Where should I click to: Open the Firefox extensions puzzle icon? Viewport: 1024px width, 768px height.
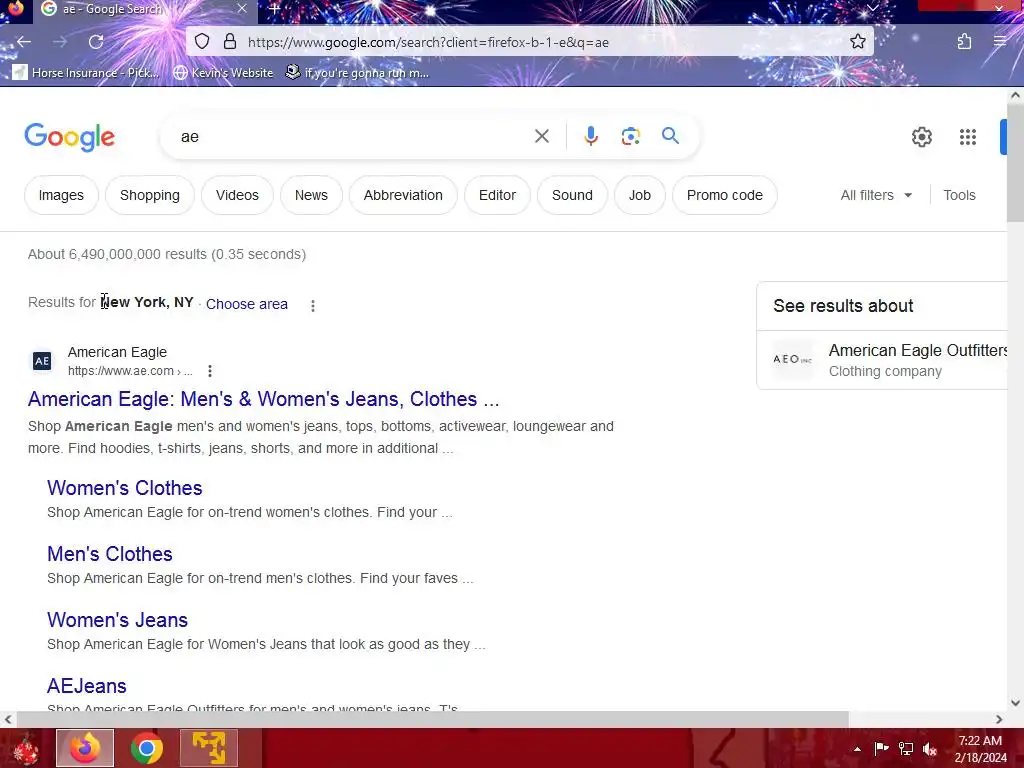tap(964, 42)
